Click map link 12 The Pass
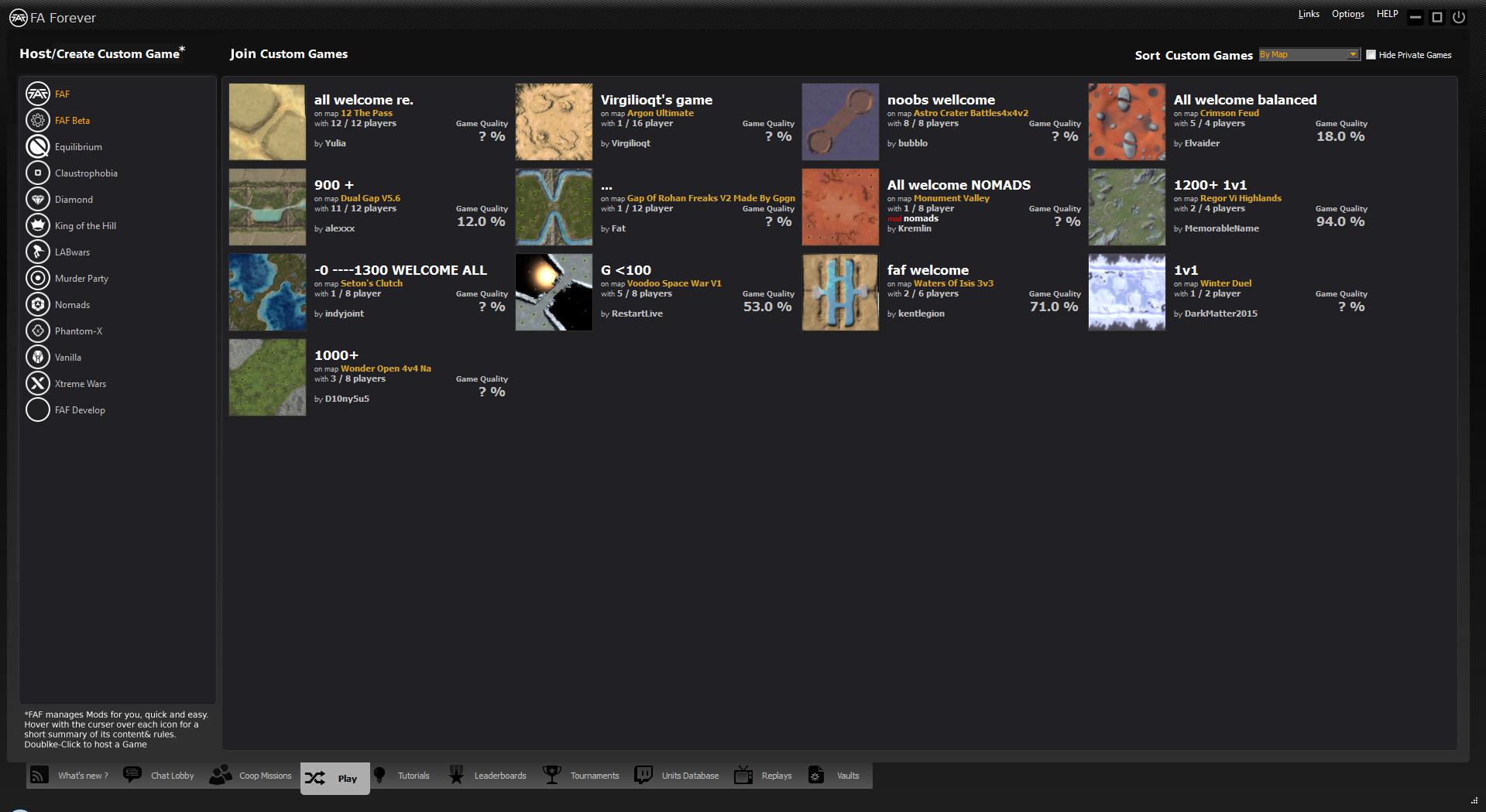Screen dimensions: 1486x812 366,113
